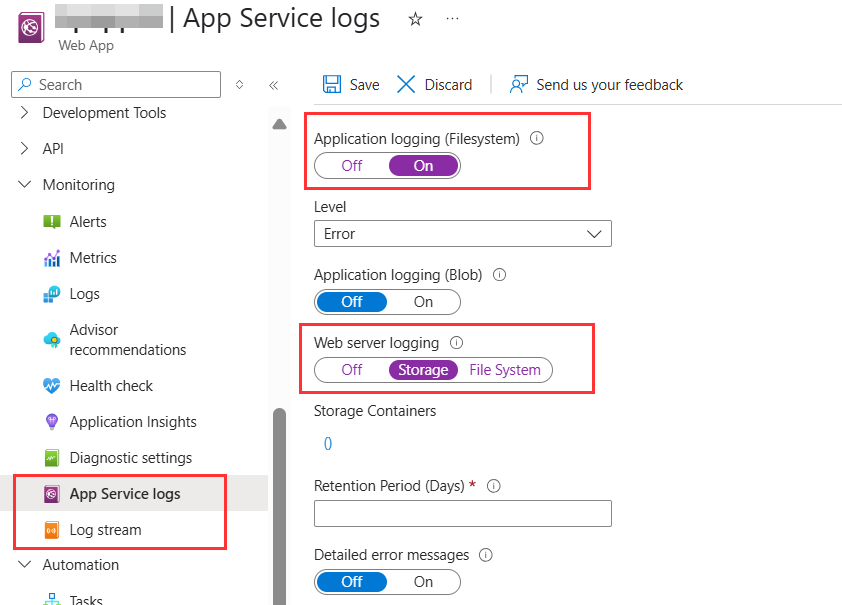Click the Save floppy disk icon
Image resolution: width=842 pixels, height=605 pixels.
[332, 85]
